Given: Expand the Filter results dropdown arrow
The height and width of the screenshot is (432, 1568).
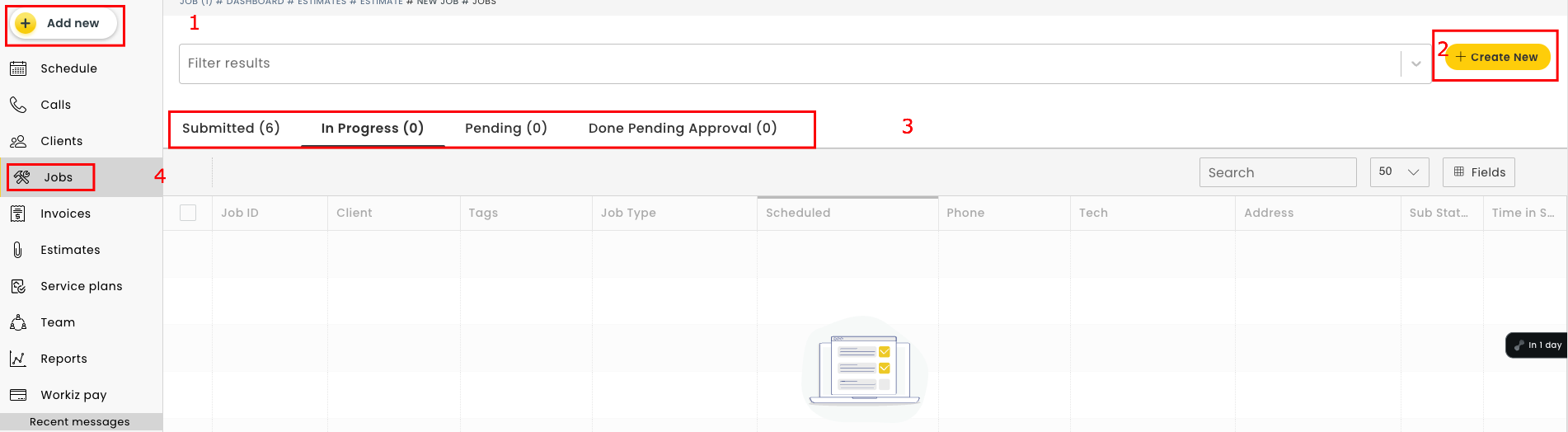Looking at the screenshot, I should pos(1415,63).
